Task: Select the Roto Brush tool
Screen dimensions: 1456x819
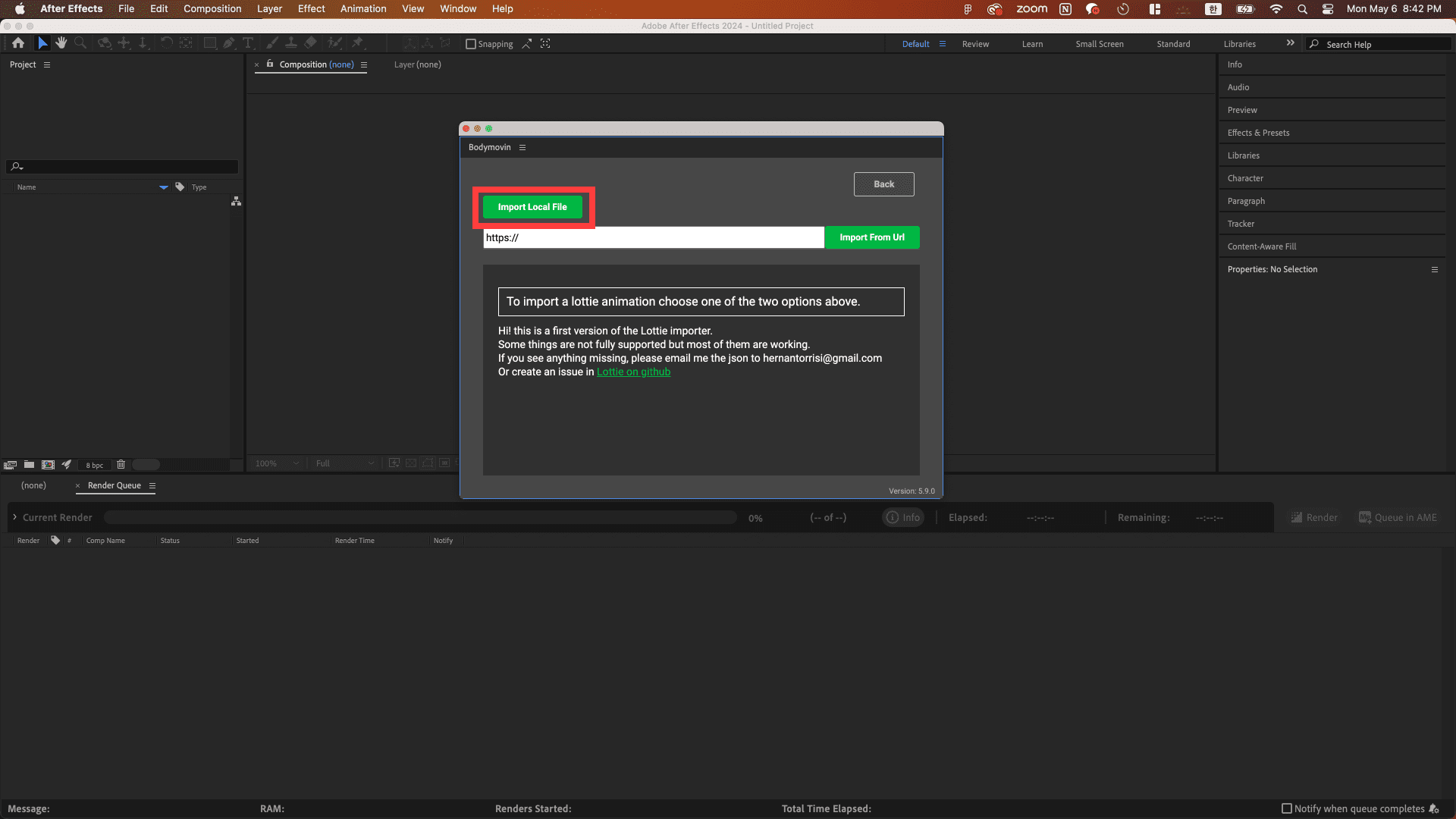Action: point(334,43)
